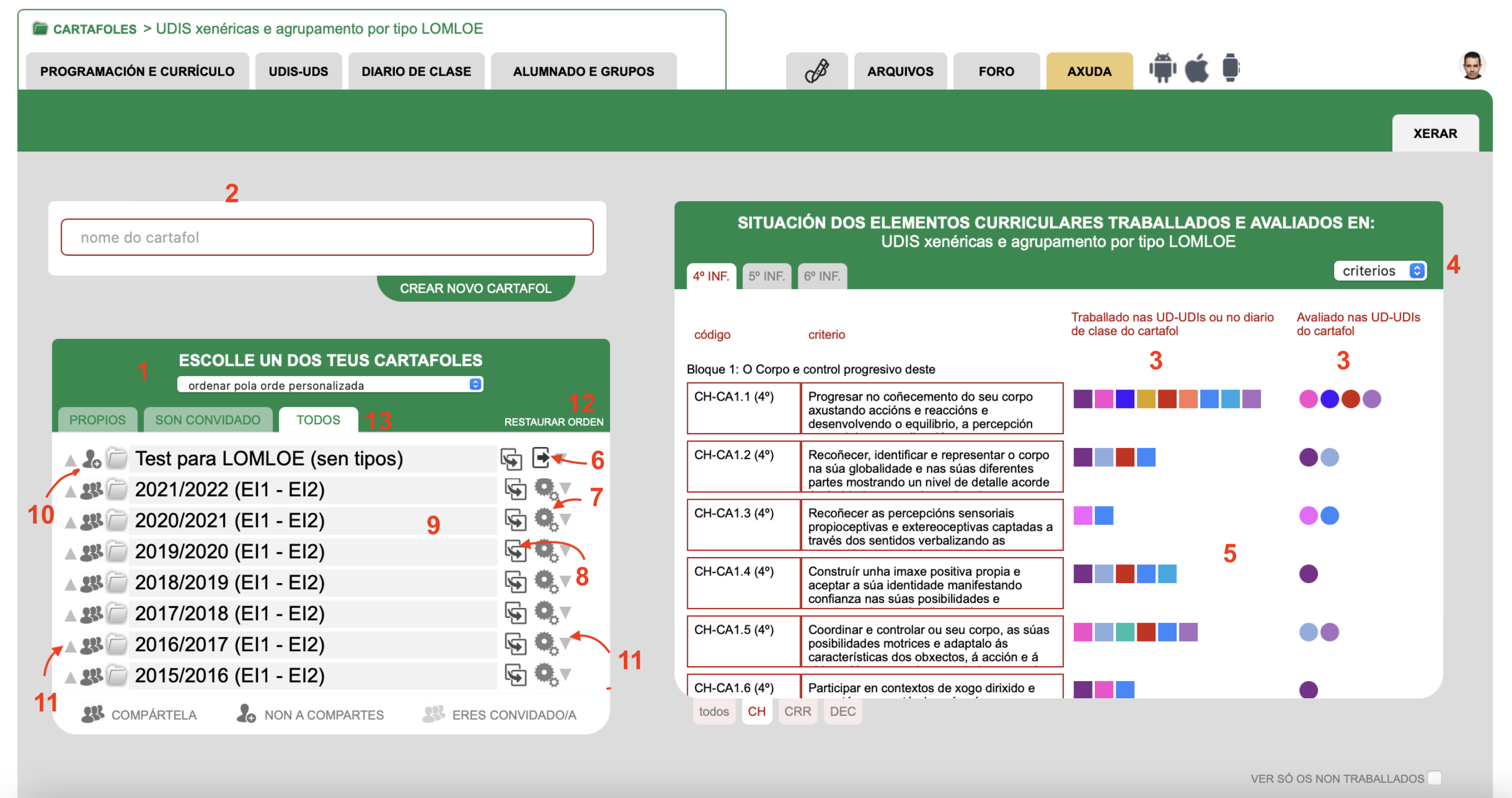The width and height of the screenshot is (1512, 798).
Task: Open ARQUIVOS tab
Action: pos(900,71)
